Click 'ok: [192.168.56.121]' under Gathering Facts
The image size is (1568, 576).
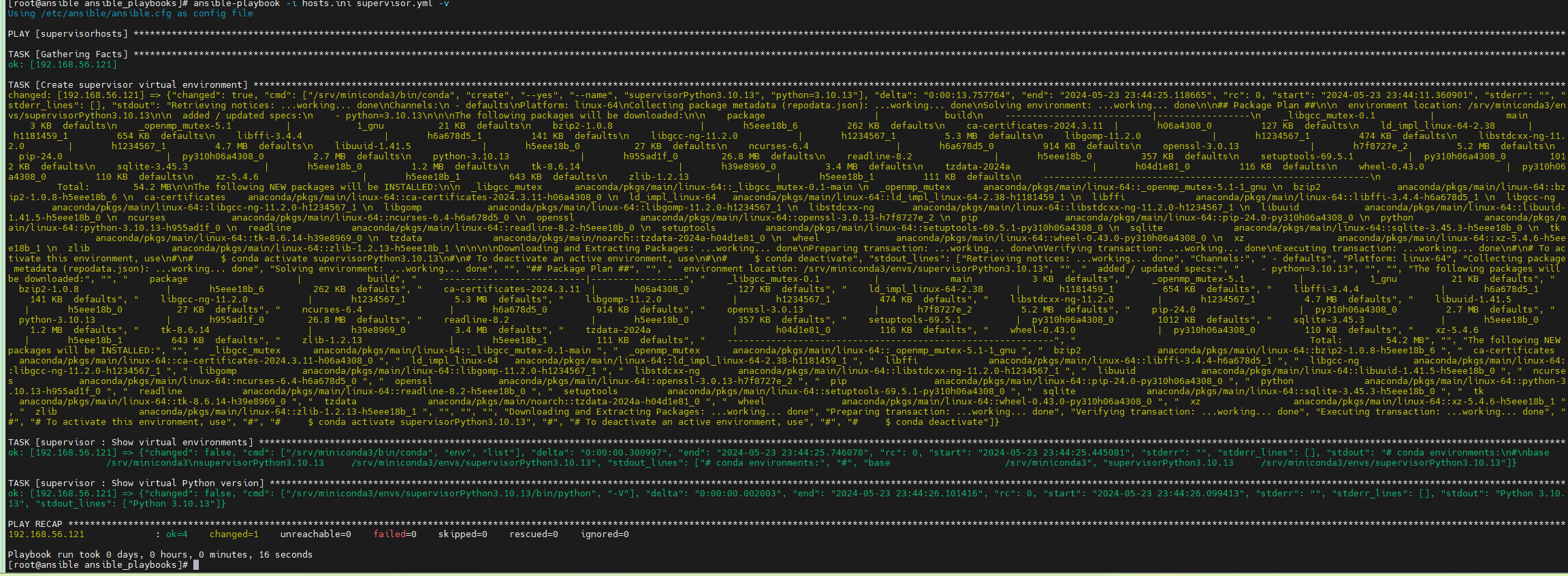63,65
